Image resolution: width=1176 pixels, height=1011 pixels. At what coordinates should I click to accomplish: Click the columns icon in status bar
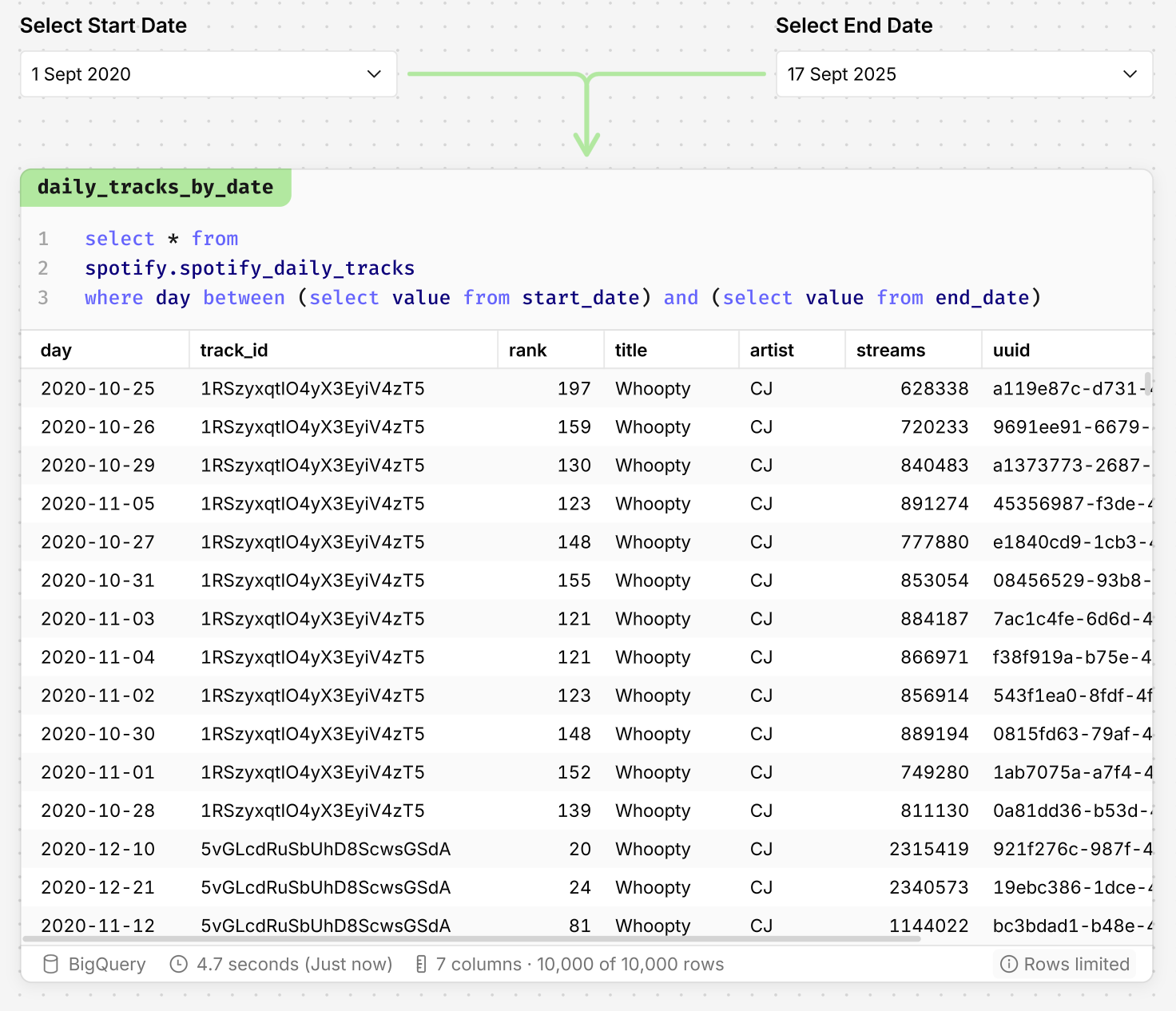tap(421, 965)
